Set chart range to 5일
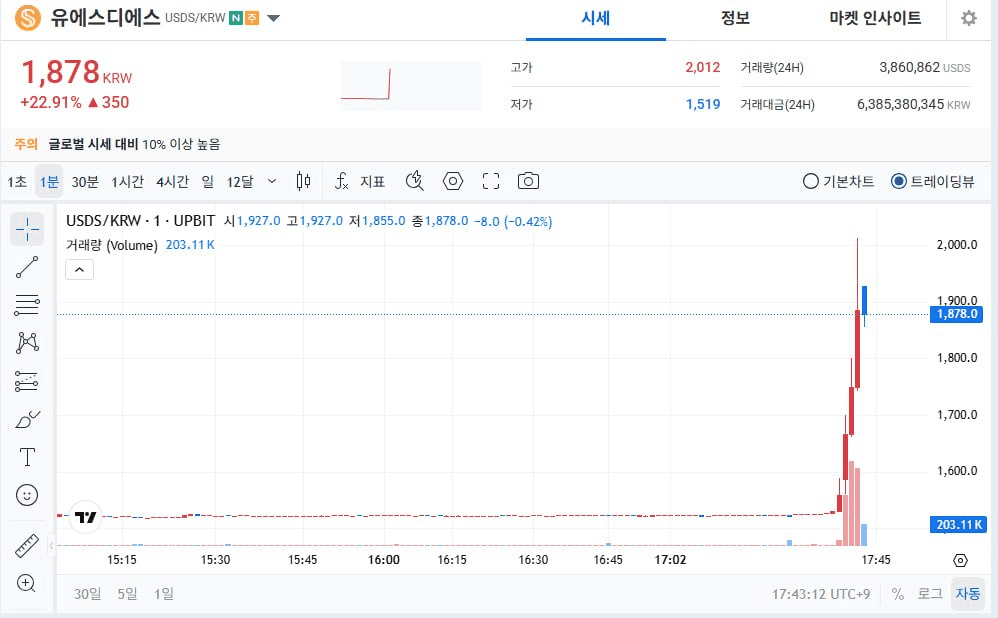This screenshot has width=998, height=618. click(x=127, y=594)
